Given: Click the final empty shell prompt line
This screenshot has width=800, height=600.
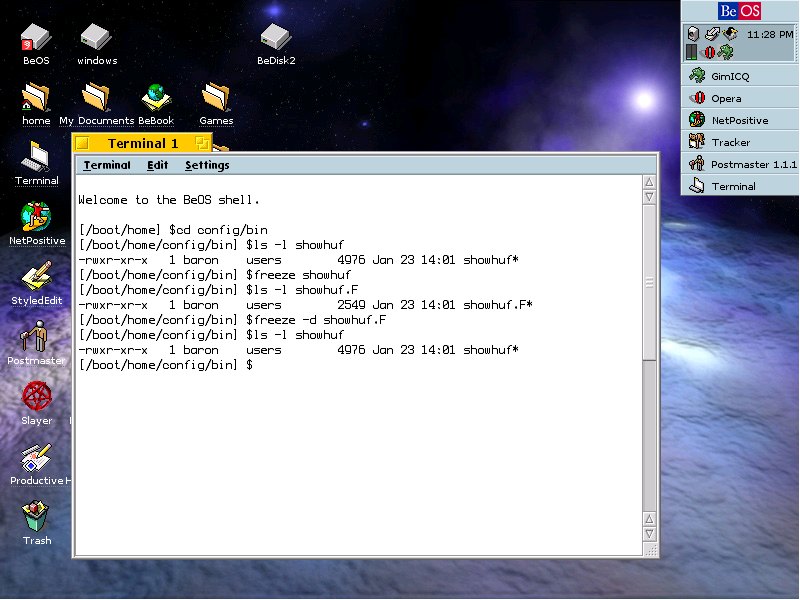Looking at the screenshot, I should [x=166, y=365].
